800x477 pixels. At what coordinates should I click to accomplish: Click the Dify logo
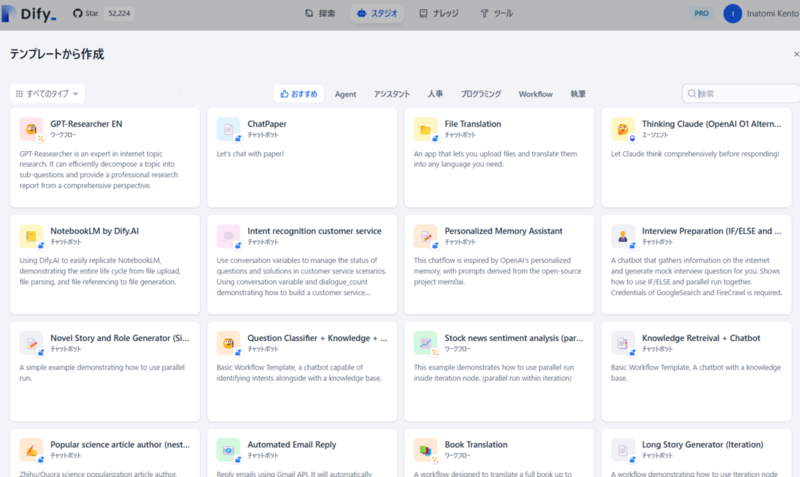click(29, 14)
